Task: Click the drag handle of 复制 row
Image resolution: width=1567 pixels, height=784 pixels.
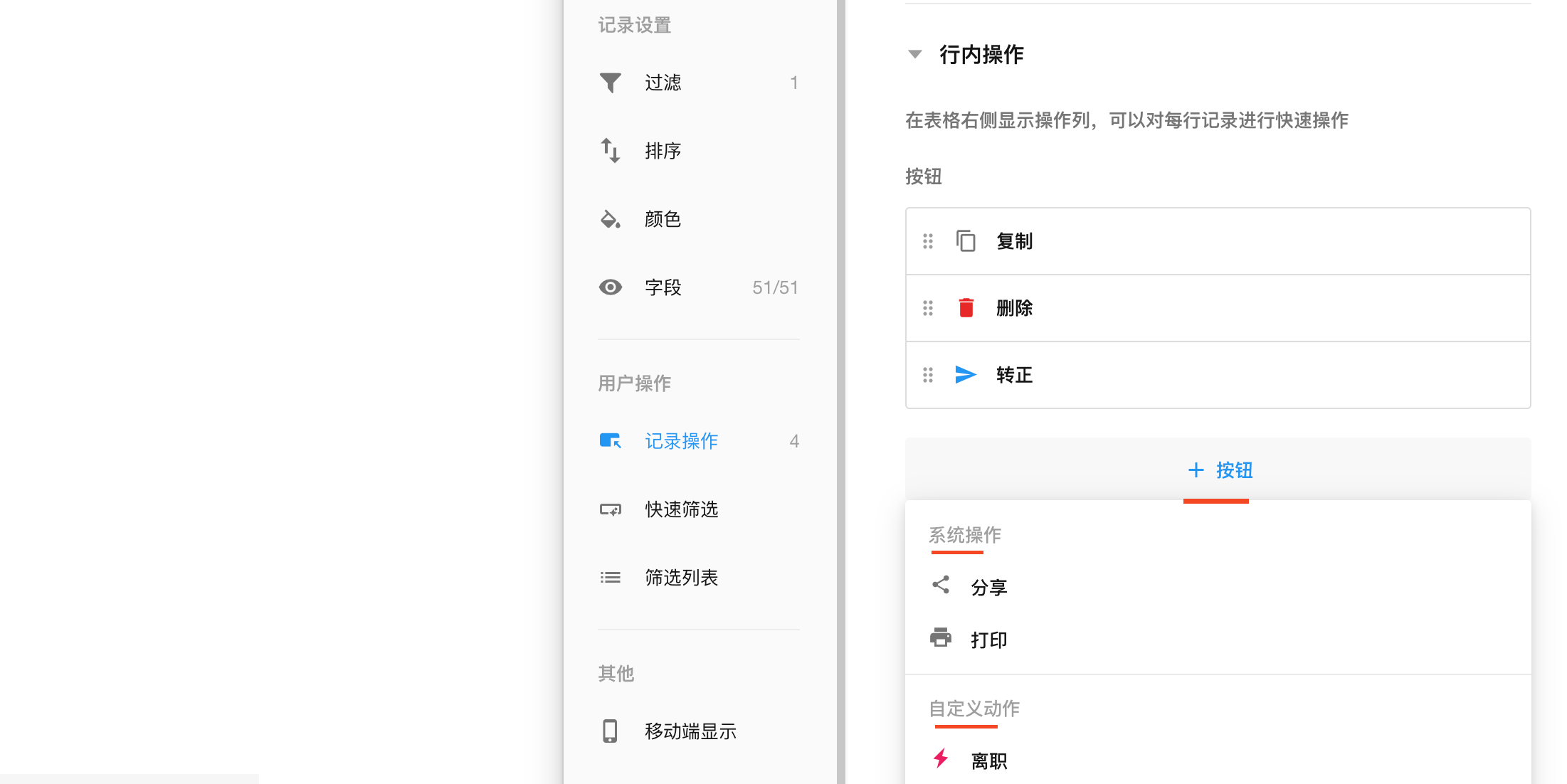Action: [x=927, y=241]
